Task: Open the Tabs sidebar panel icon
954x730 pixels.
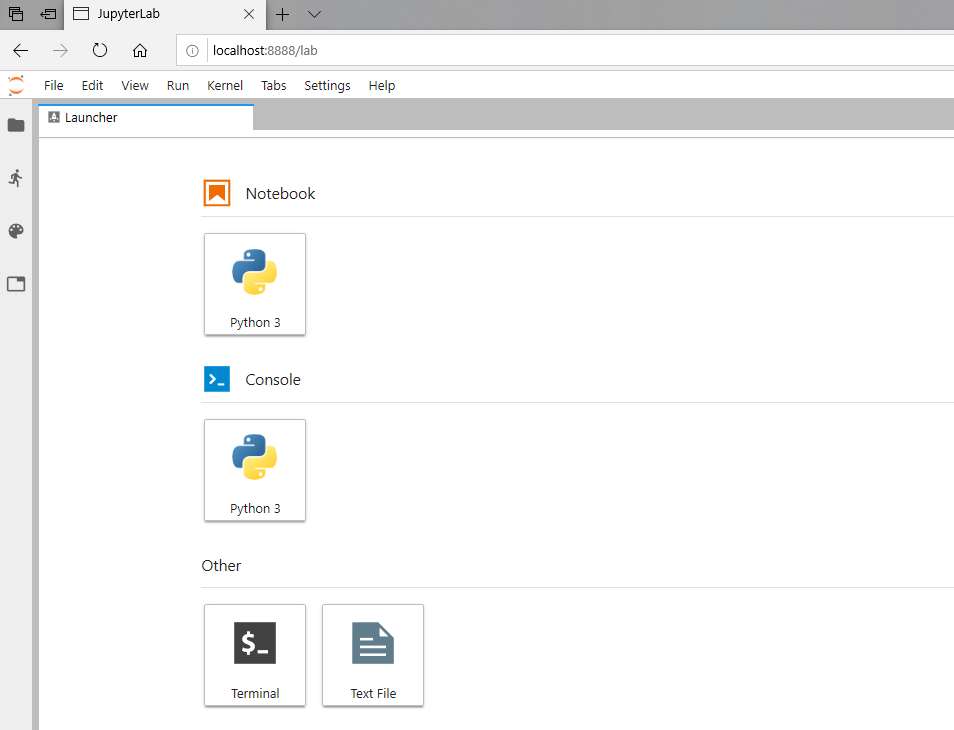Action: click(16, 284)
